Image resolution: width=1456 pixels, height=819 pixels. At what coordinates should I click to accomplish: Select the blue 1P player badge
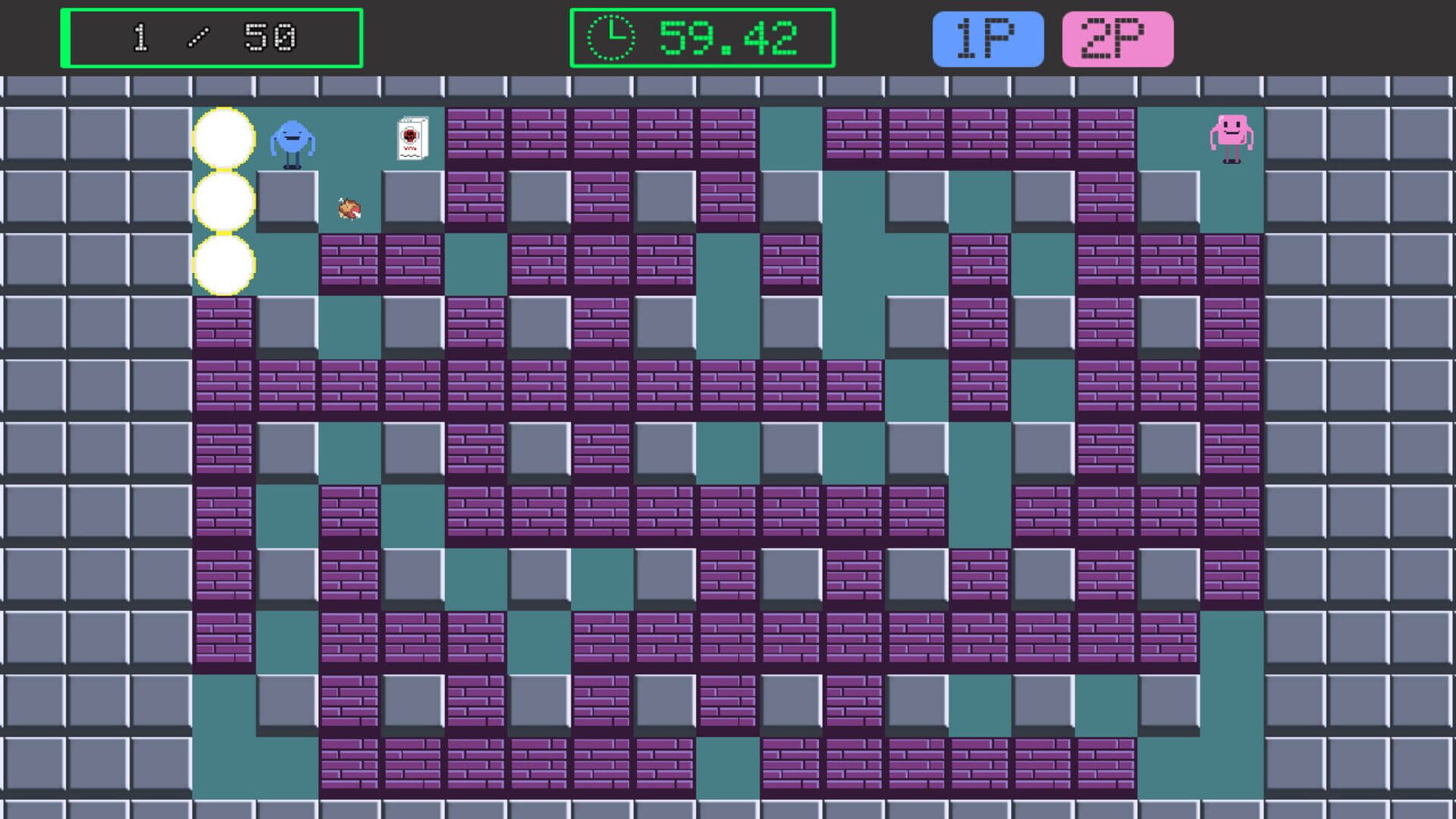(987, 39)
